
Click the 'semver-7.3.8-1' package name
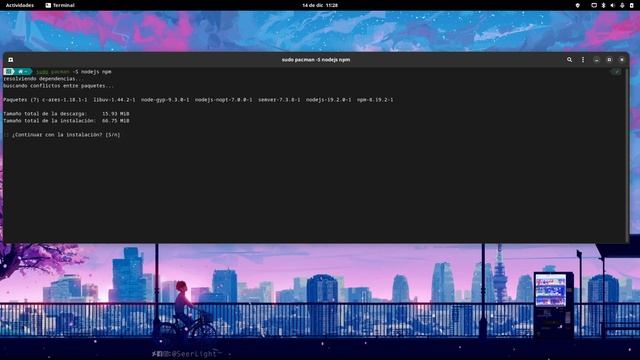click(279, 100)
